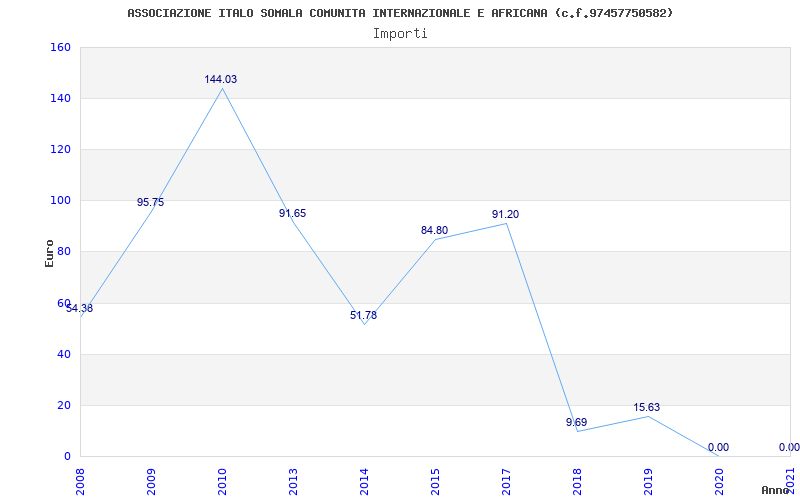Select the 15.63 data label
This screenshot has width=800, height=500.
click(646, 407)
